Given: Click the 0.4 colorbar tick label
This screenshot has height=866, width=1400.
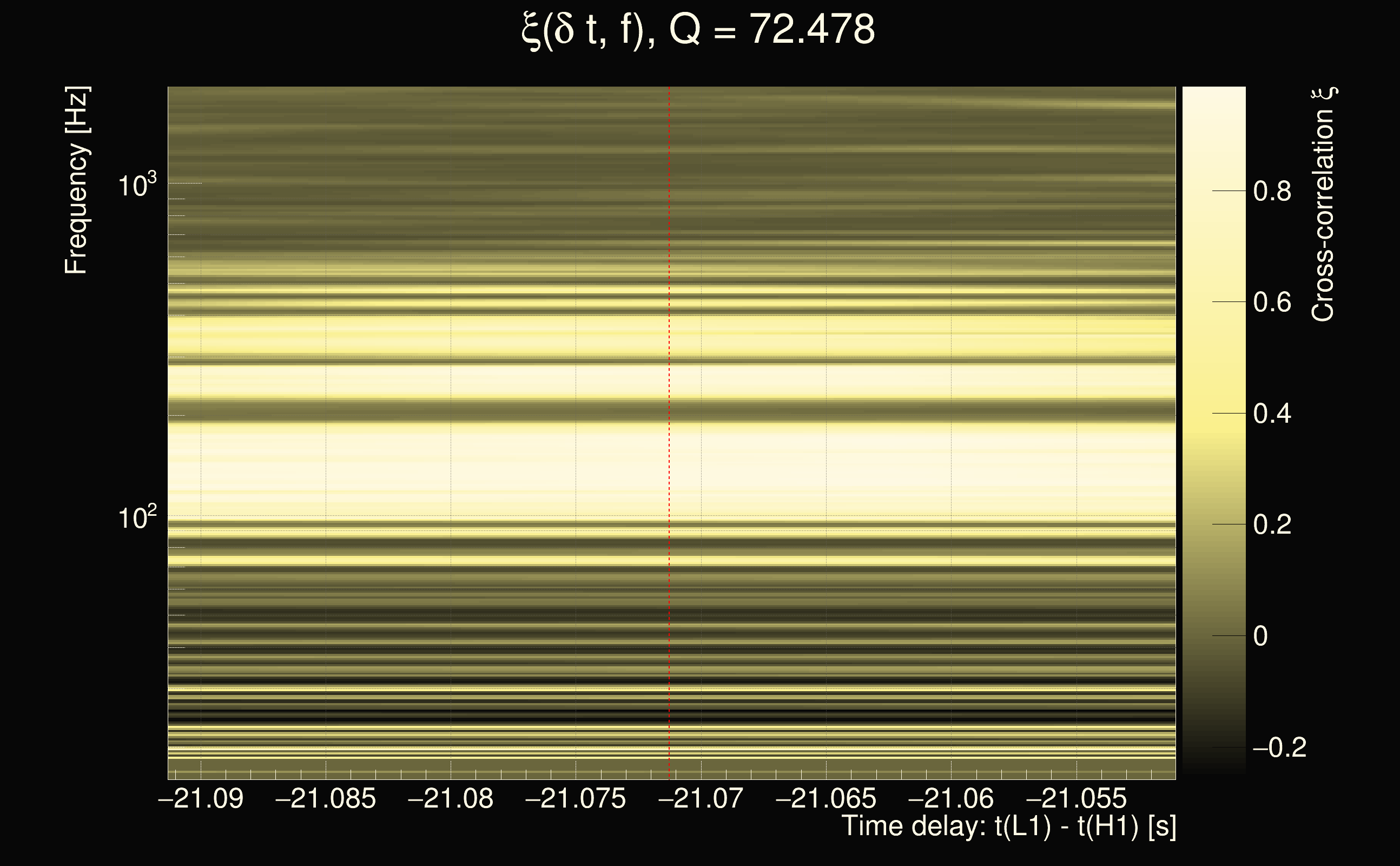Looking at the screenshot, I should point(1272,414).
